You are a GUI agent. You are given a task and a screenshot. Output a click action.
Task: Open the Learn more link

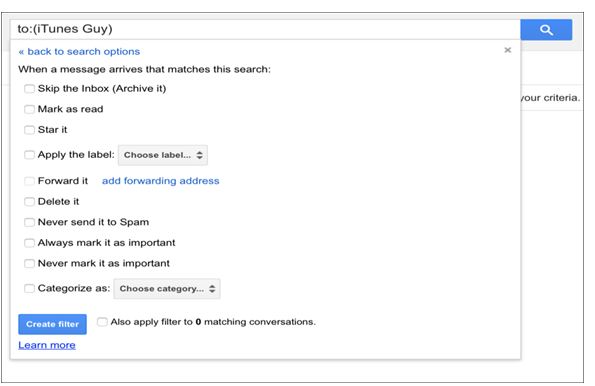coord(47,345)
